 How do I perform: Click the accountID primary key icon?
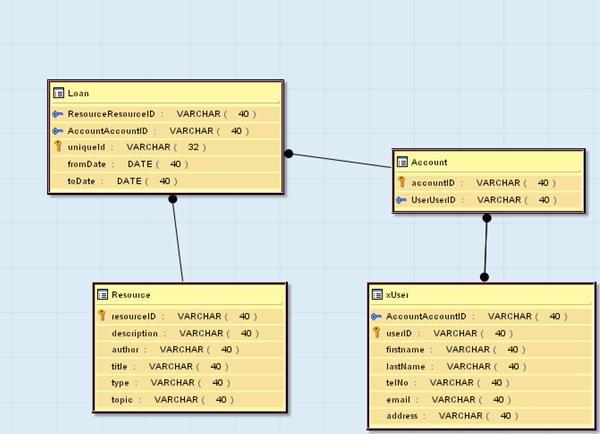pyautogui.click(x=402, y=183)
